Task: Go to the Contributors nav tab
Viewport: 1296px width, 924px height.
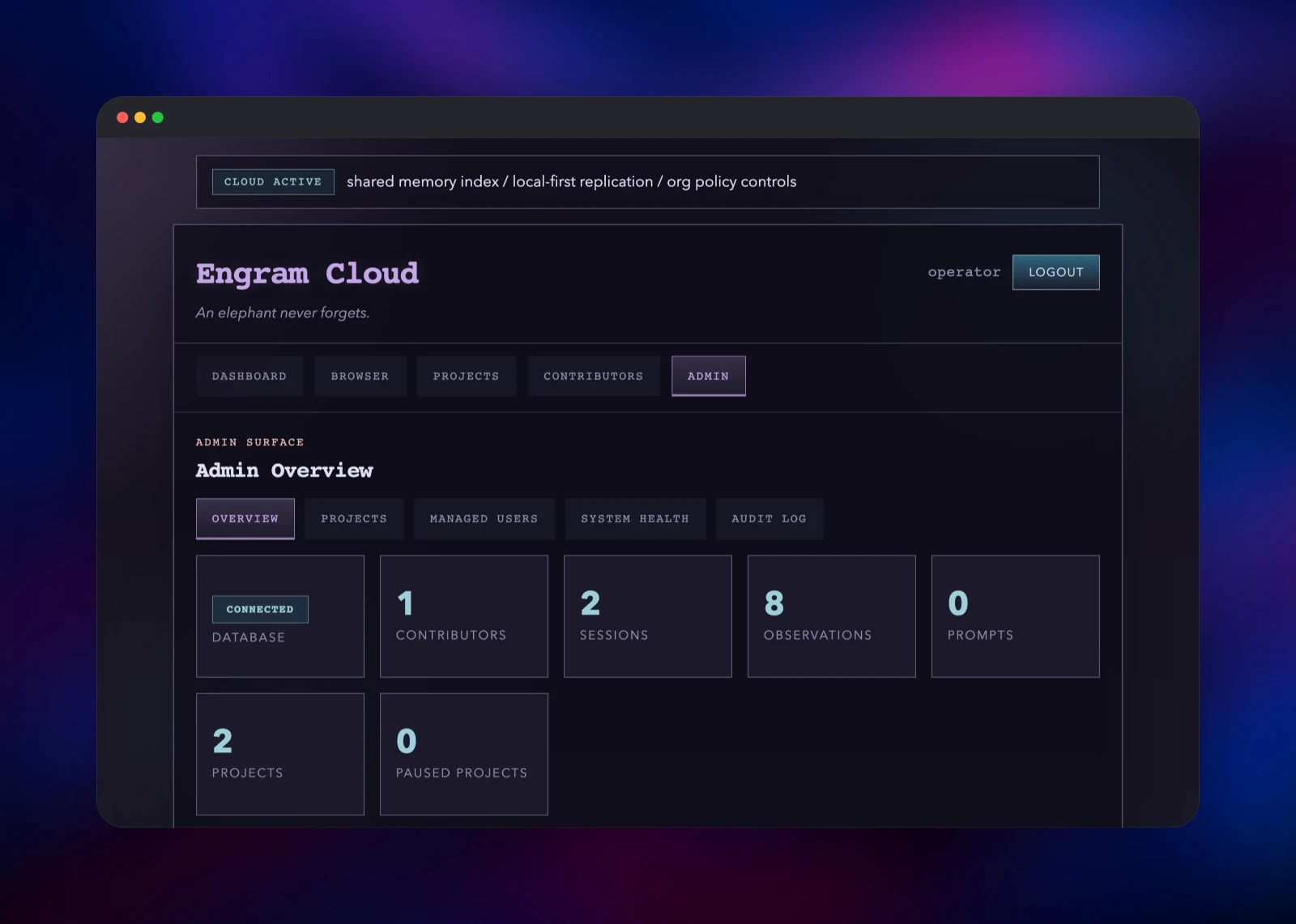Action: tap(593, 376)
